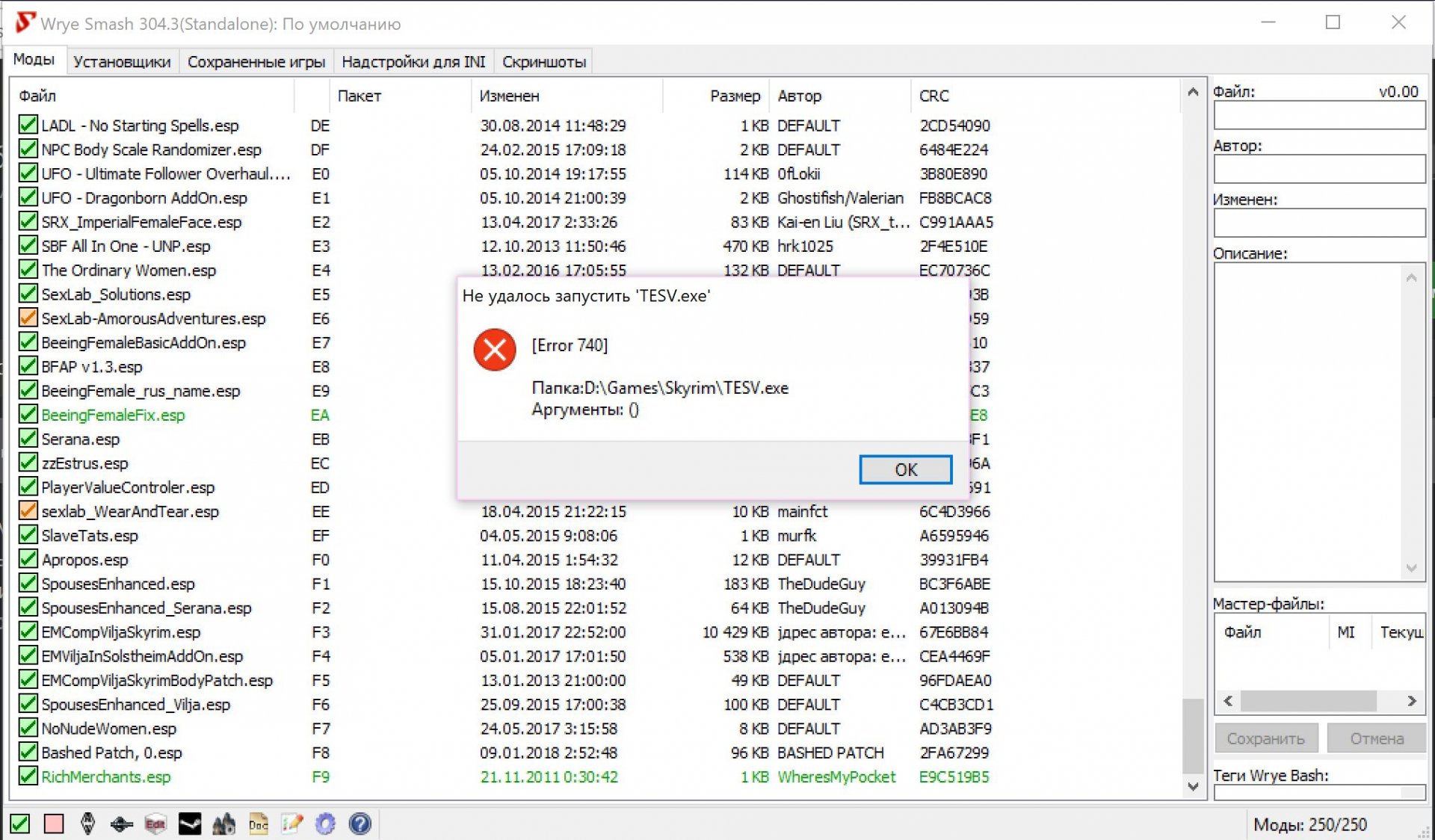Open the blue question mark help icon
The width and height of the screenshot is (1435, 840).
pos(359,824)
